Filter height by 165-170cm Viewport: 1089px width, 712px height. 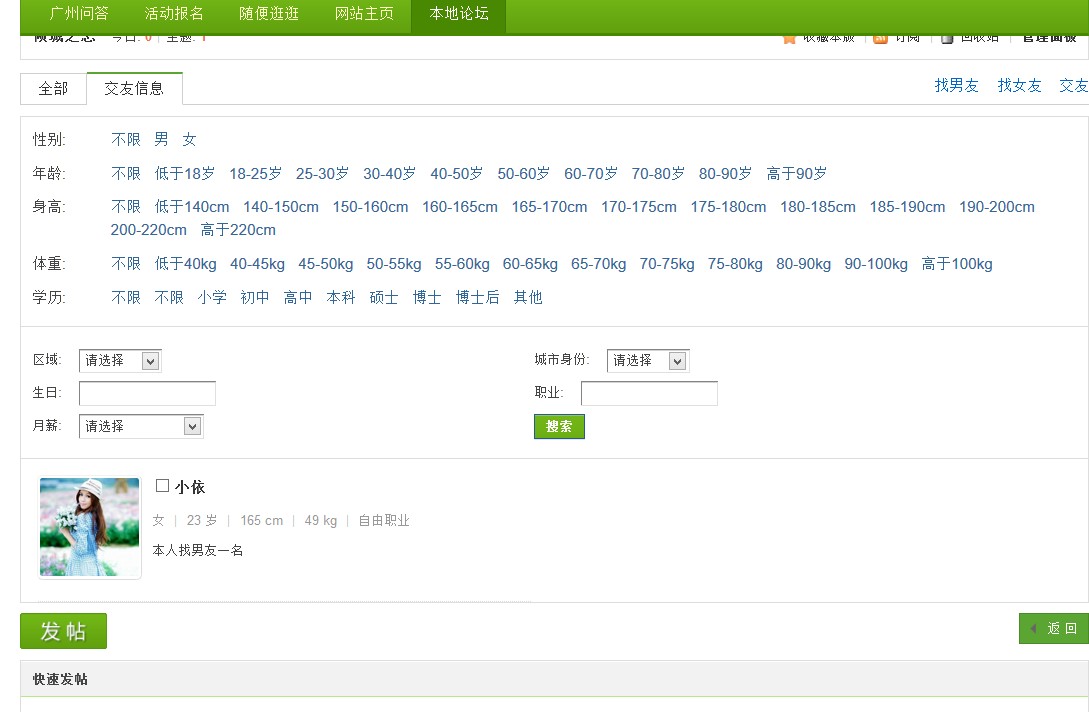click(549, 207)
